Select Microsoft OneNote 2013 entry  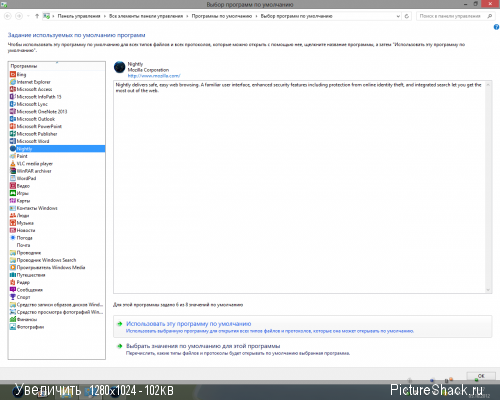pos(39,111)
